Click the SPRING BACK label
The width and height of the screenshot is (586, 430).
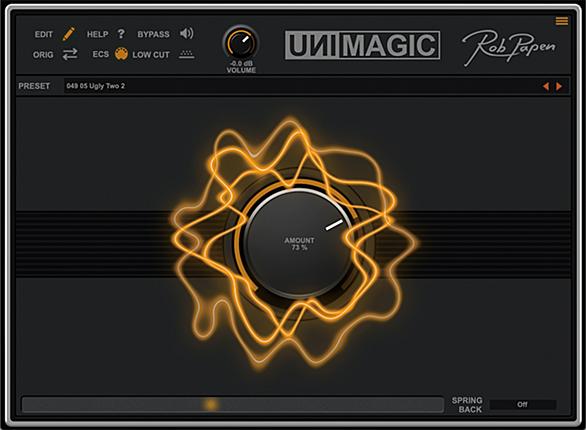(x=467, y=405)
